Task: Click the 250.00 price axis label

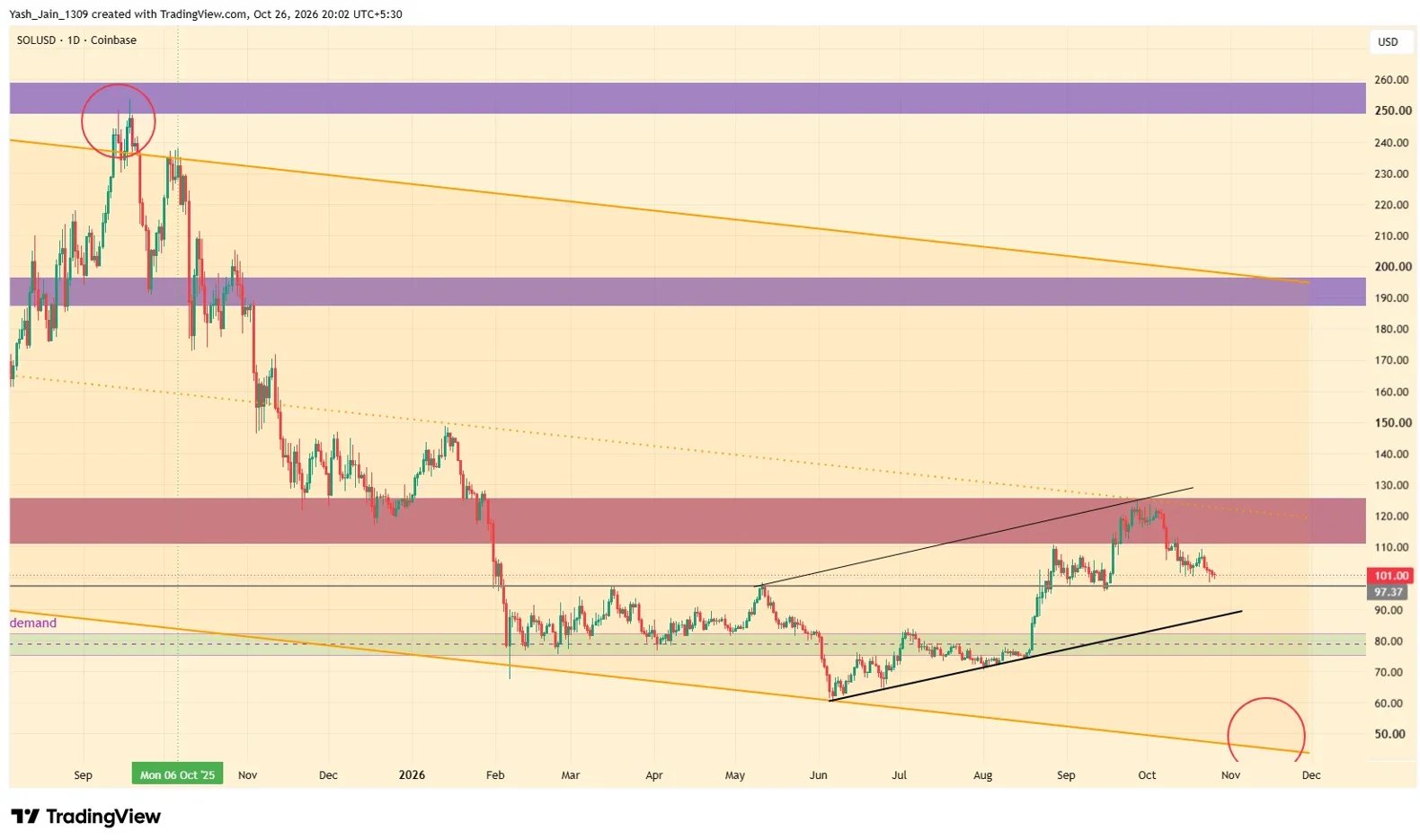Action: click(1391, 111)
